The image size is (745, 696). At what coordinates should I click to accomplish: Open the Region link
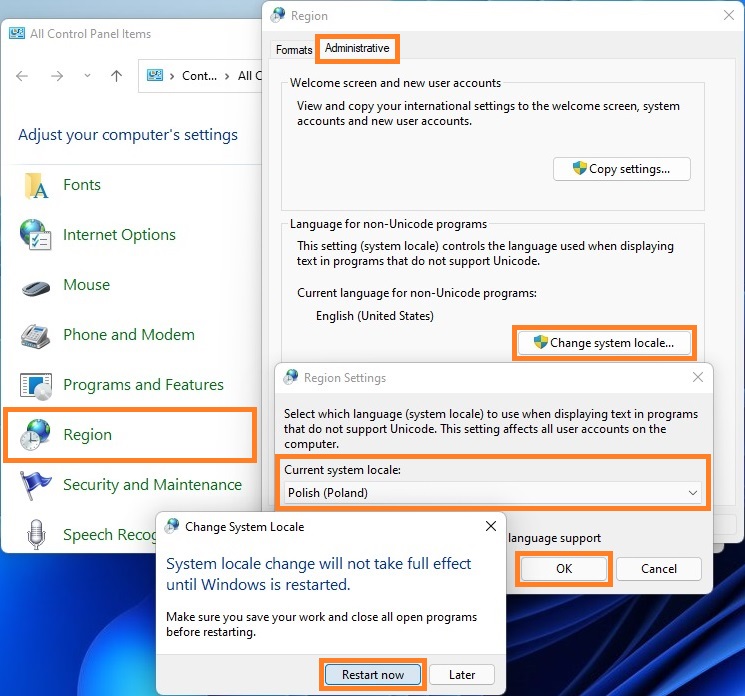(87, 435)
